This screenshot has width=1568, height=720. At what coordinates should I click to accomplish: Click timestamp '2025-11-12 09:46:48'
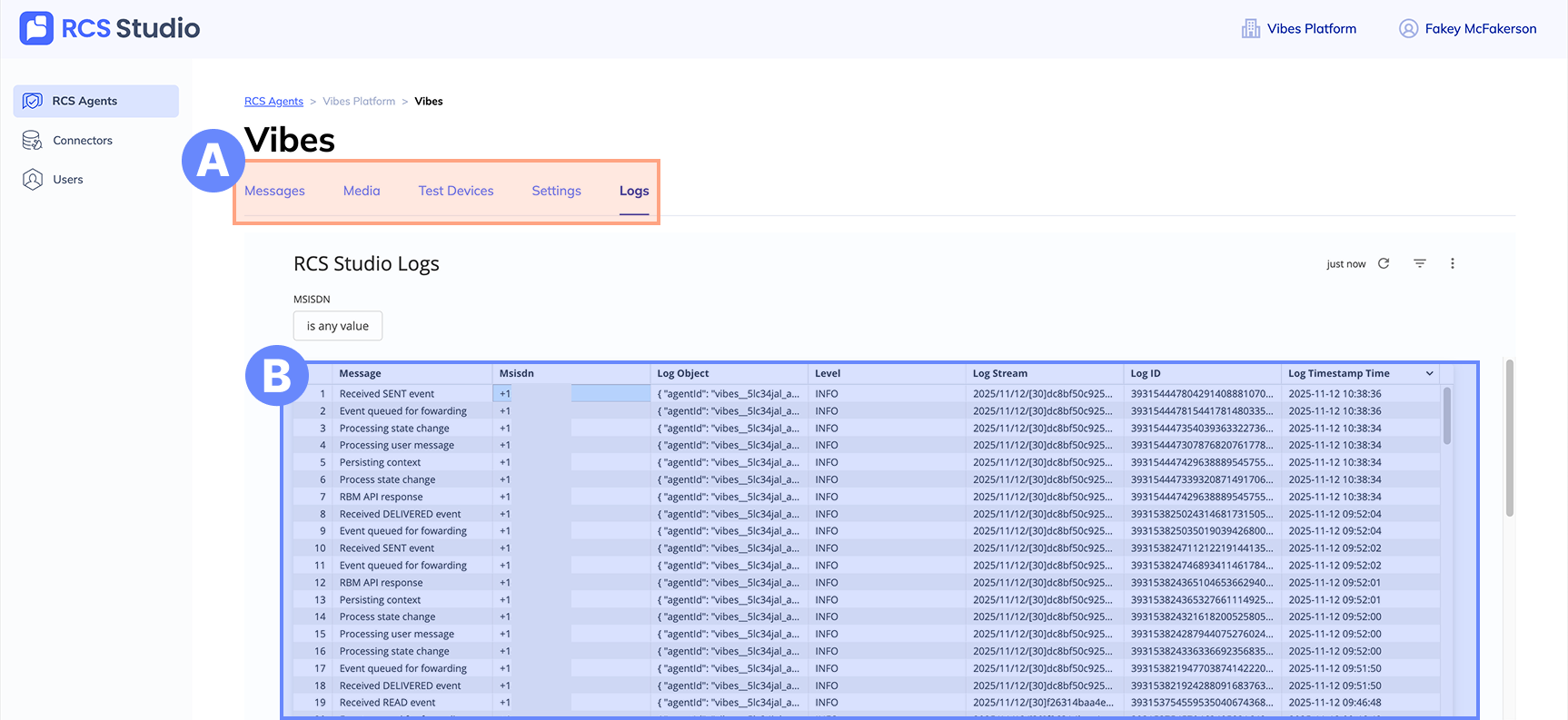click(1335, 703)
